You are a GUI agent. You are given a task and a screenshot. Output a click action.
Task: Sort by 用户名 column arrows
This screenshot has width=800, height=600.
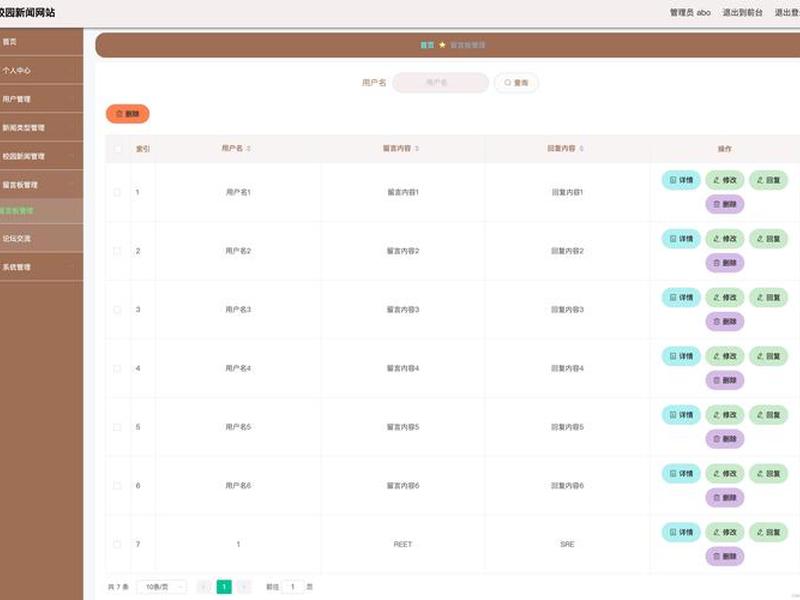coord(248,148)
